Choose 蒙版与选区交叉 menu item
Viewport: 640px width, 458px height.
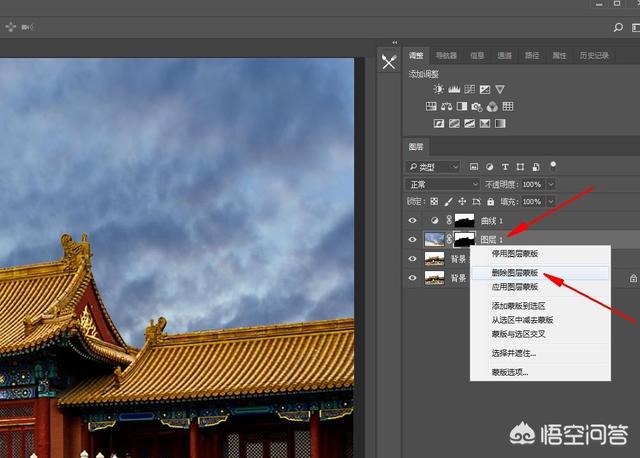pyautogui.click(x=540, y=334)
